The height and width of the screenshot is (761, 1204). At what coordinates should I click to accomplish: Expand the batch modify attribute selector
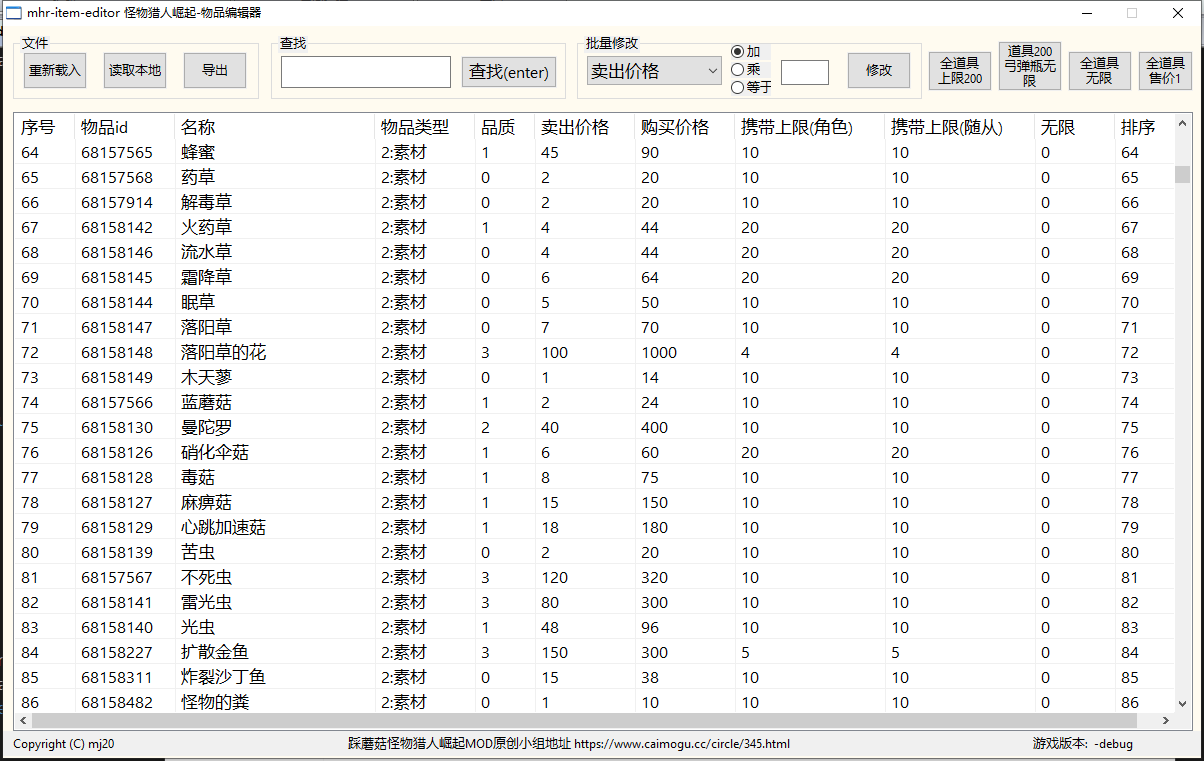click(x=711, y=71)
